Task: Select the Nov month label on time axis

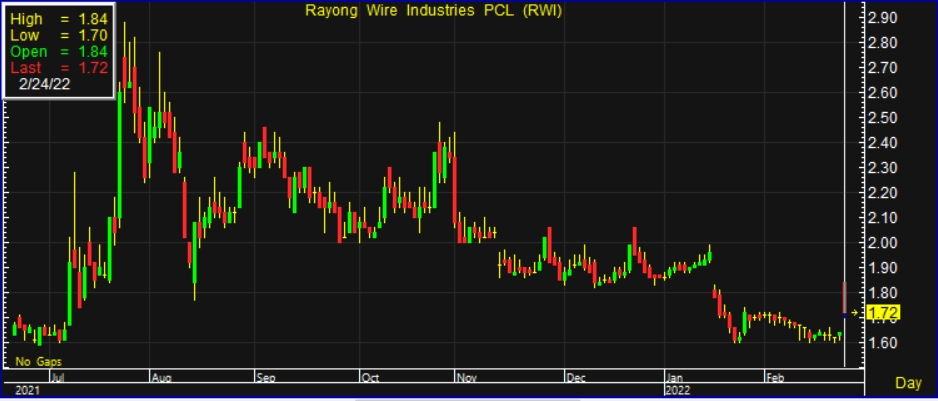Action: click(466, 378)
